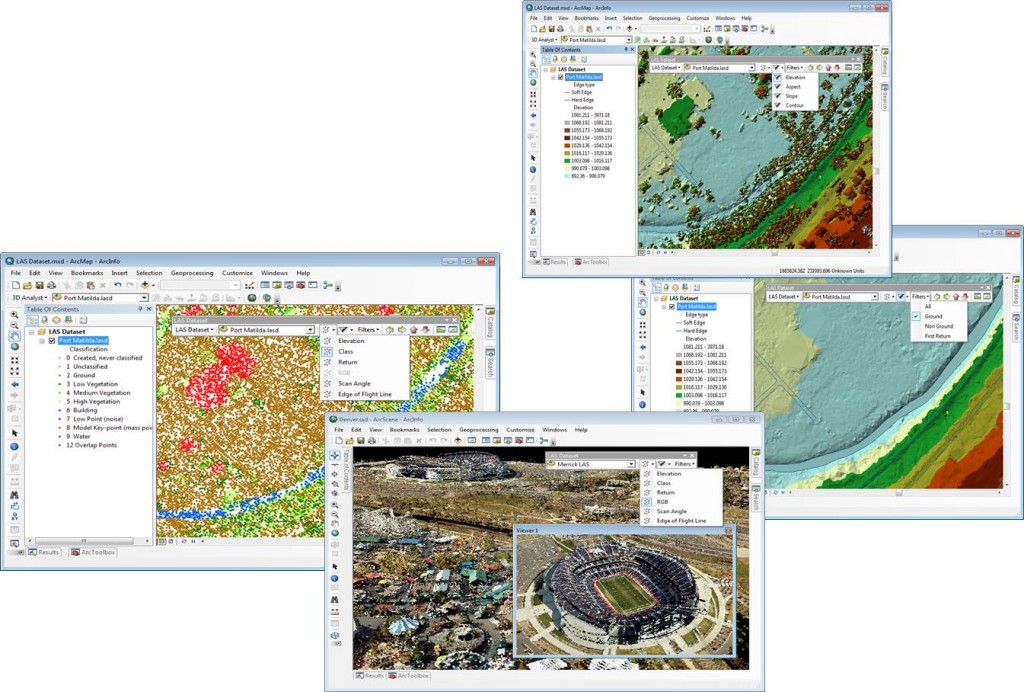Toggle Contour surface option in top ArcMap dropdown
1024x692 pixels.
pos(795,105)
